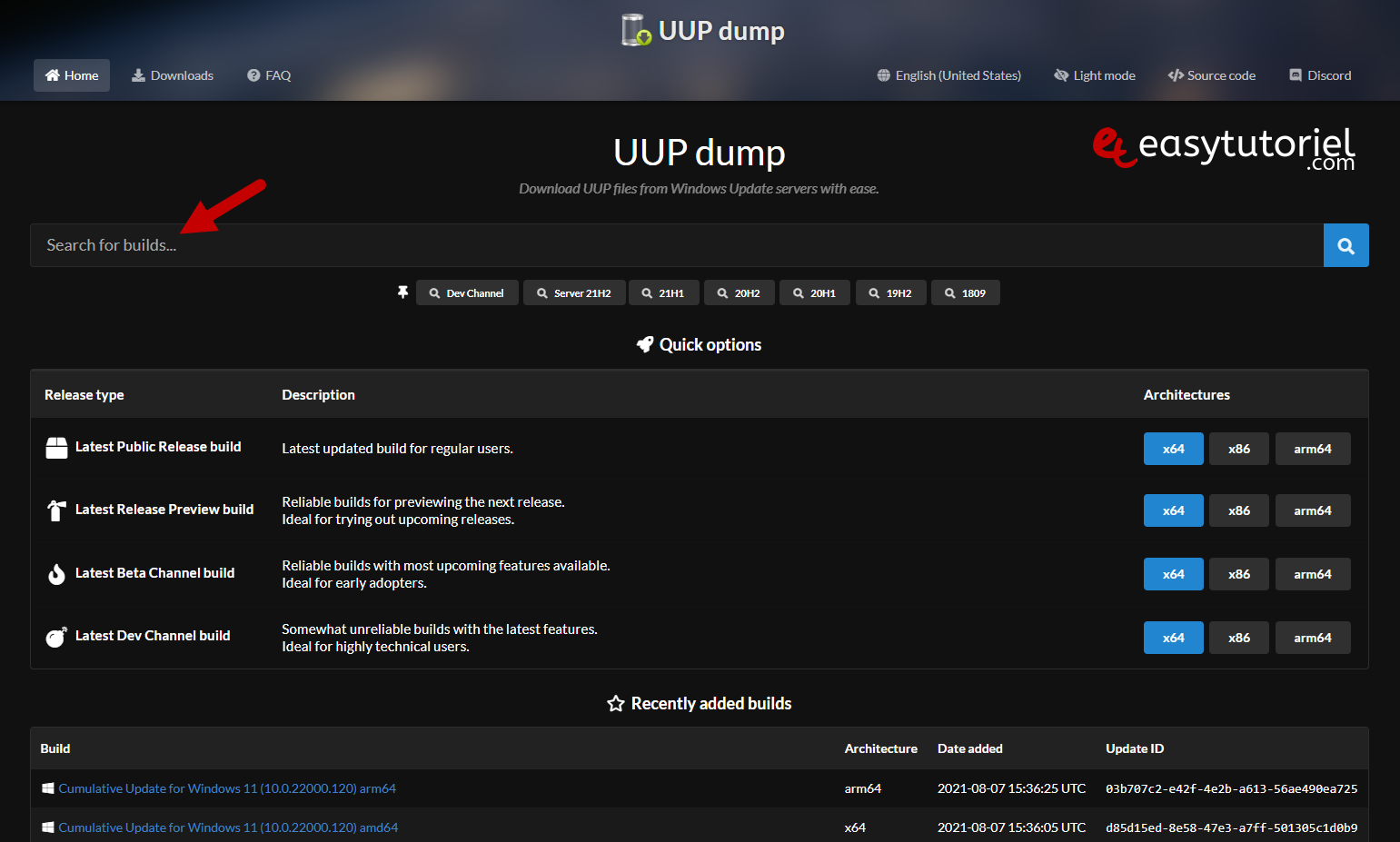
Task: Click Windows logo icon beside the arm64 build
Action: [47, 788]
